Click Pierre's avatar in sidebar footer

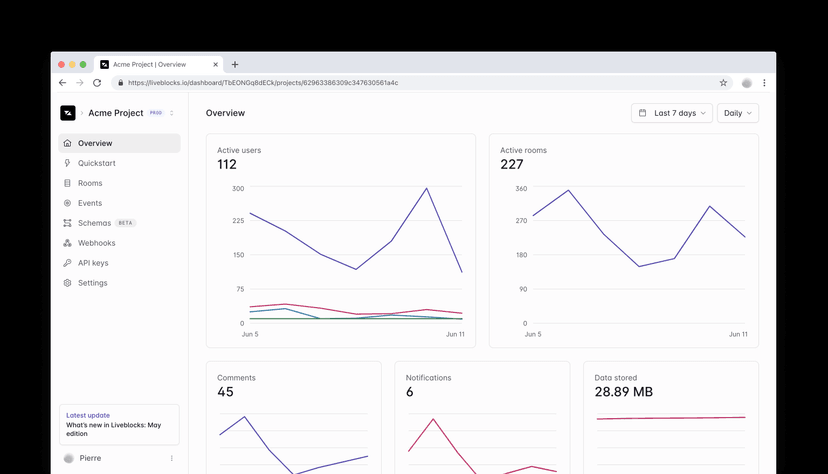coord(69,458)
